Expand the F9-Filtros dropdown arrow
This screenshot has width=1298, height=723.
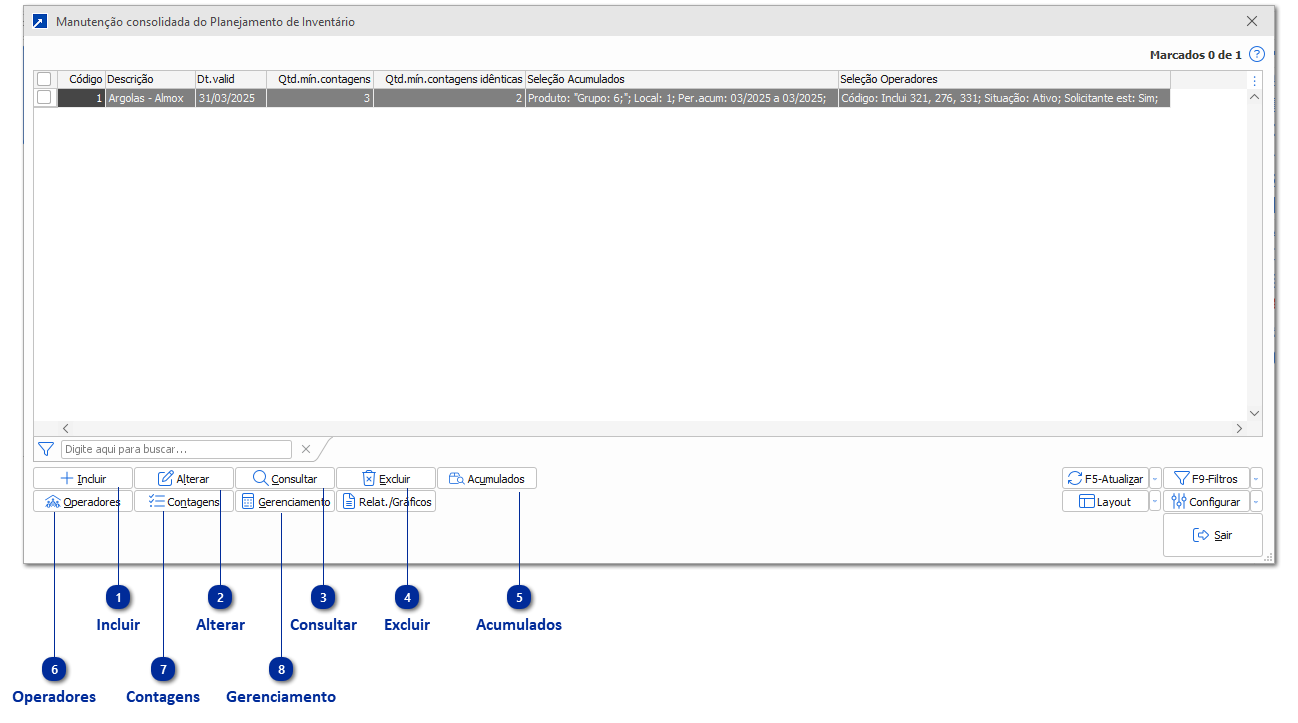(x=1256, y=478)
